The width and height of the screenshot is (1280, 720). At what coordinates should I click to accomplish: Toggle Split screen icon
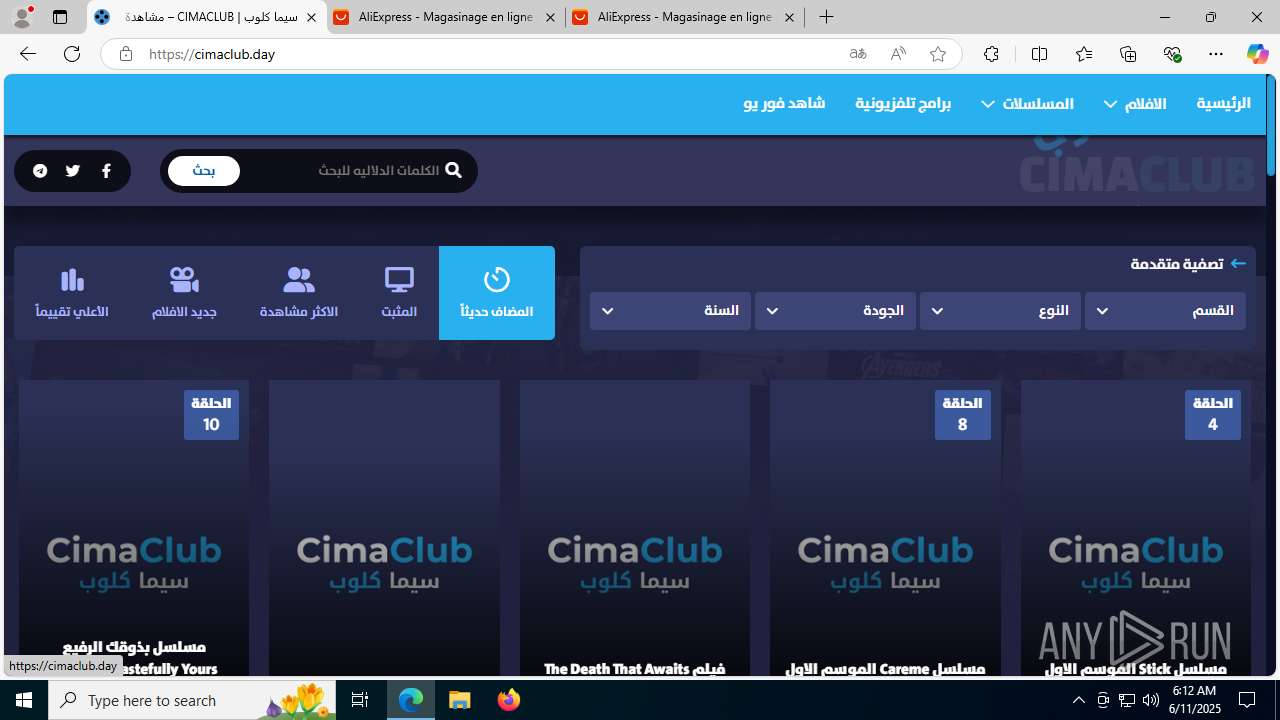pos(1039,54)
